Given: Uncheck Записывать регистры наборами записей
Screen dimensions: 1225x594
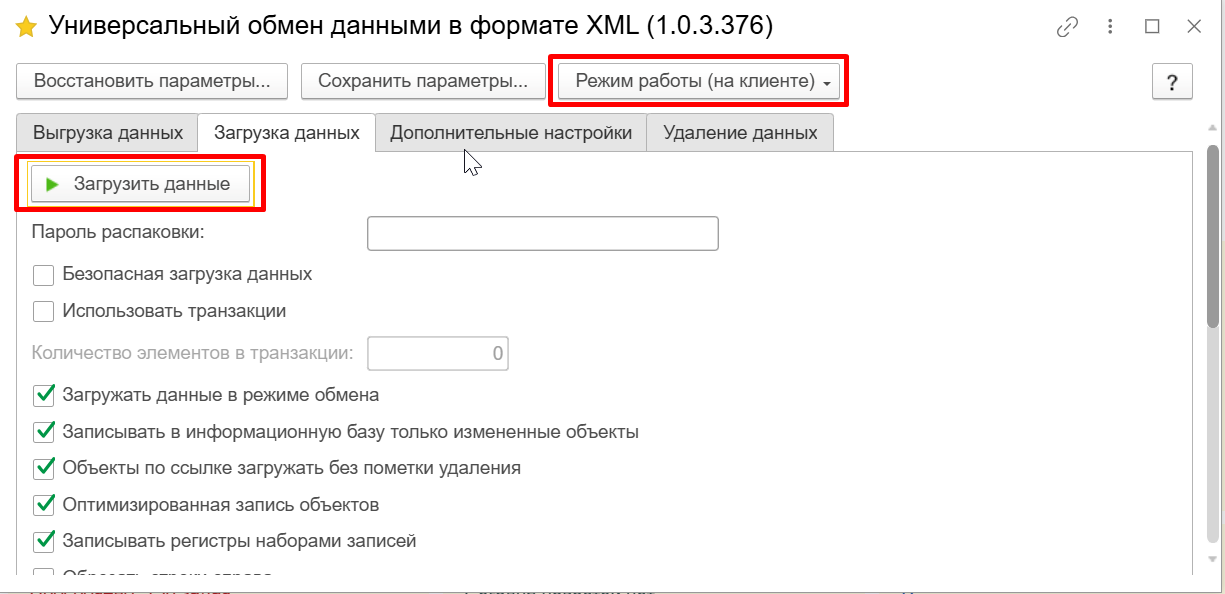Looking at the screenshot, I should click(44, 541).
